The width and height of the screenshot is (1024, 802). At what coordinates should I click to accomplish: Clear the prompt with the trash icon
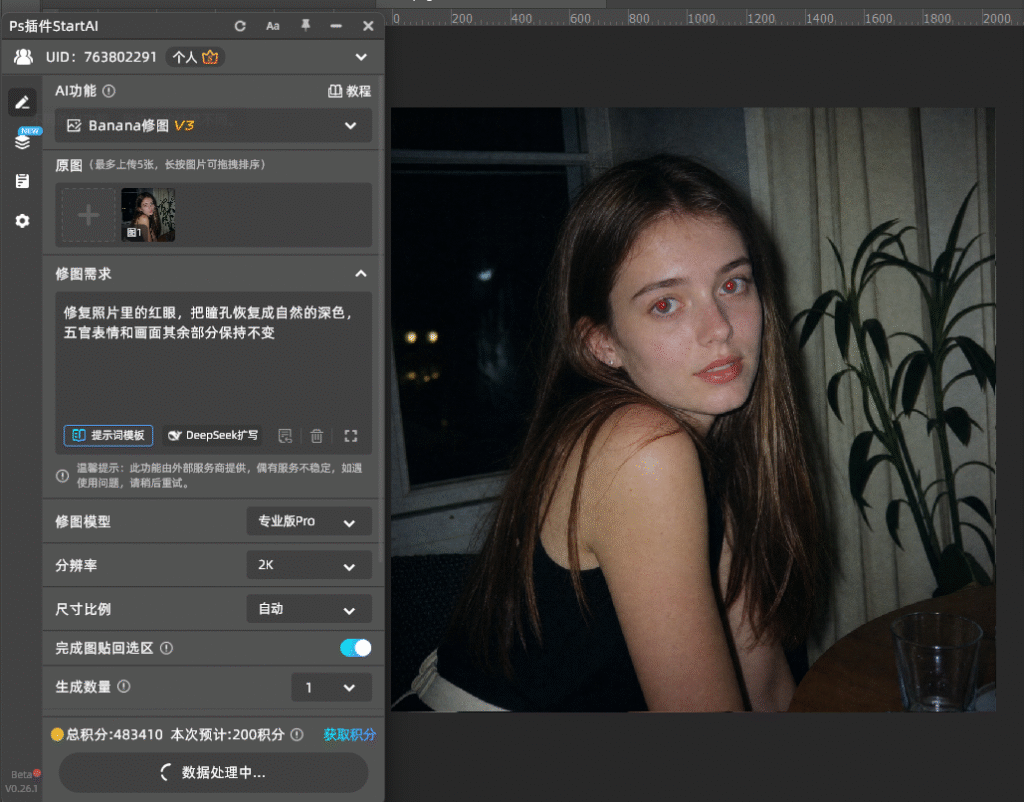point(317,436)
